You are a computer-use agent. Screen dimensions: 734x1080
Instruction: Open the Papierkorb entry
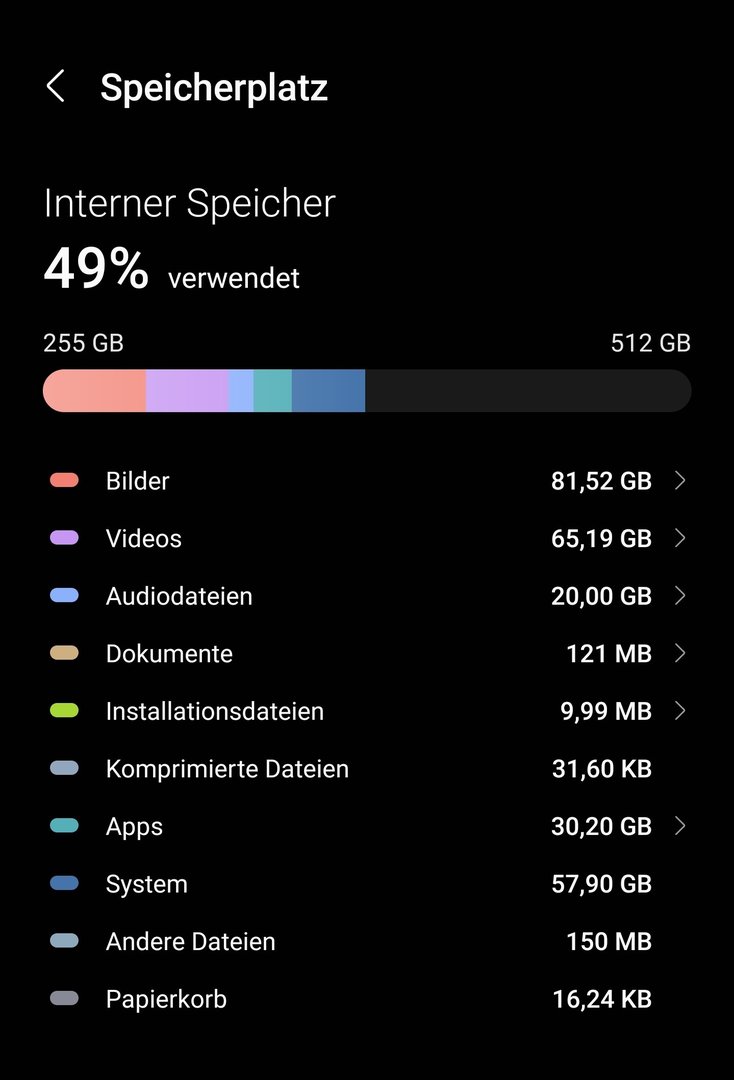166,999
